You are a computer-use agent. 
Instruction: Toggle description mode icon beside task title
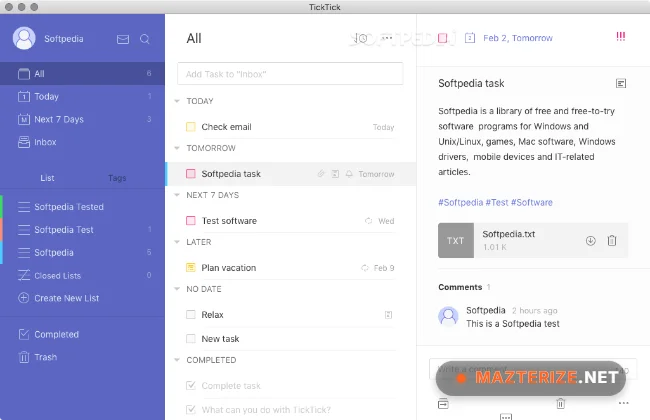pyautogui.click(x=621, y=83)
